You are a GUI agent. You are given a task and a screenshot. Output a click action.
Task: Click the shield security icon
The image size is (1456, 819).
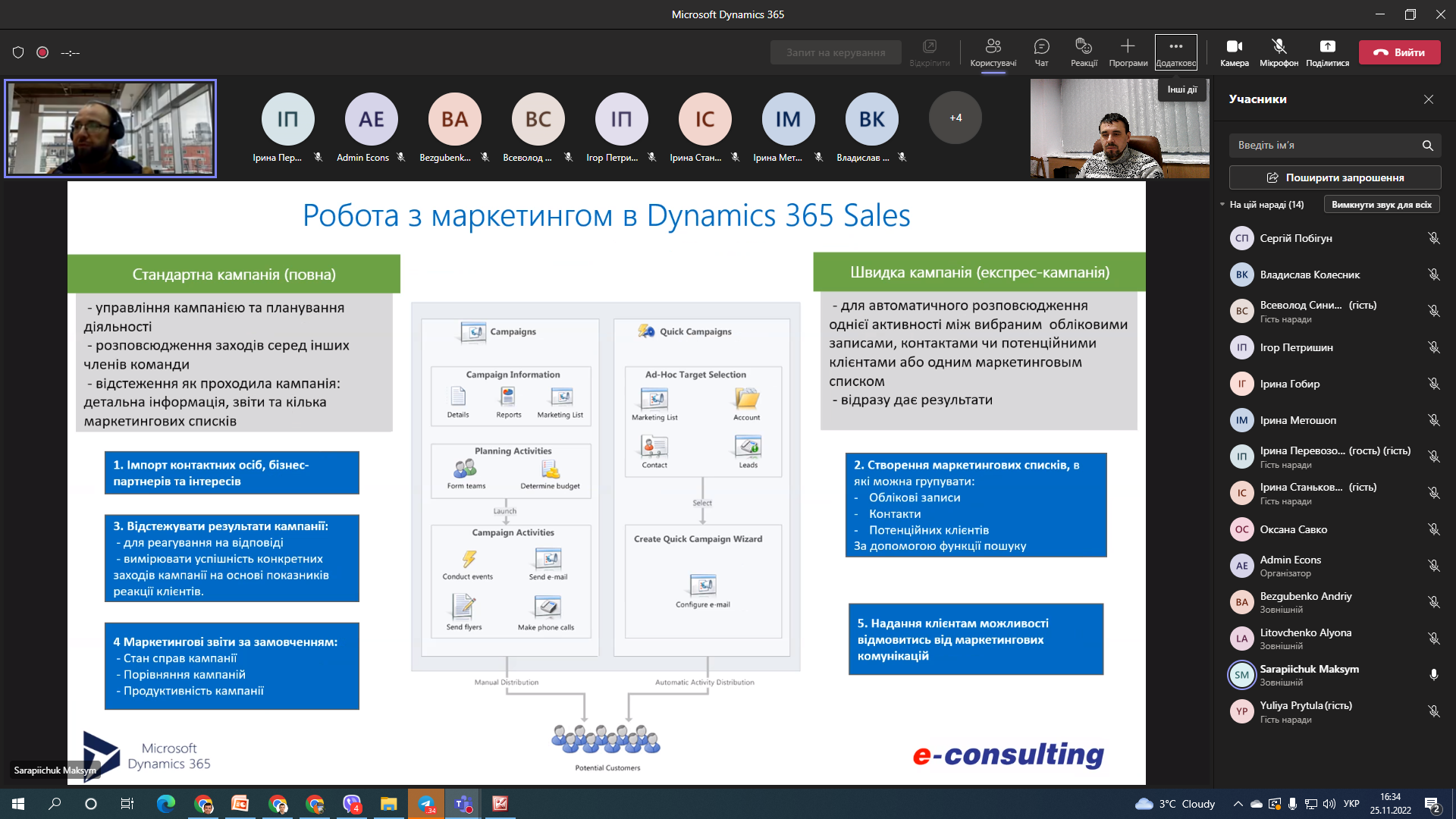18,52
